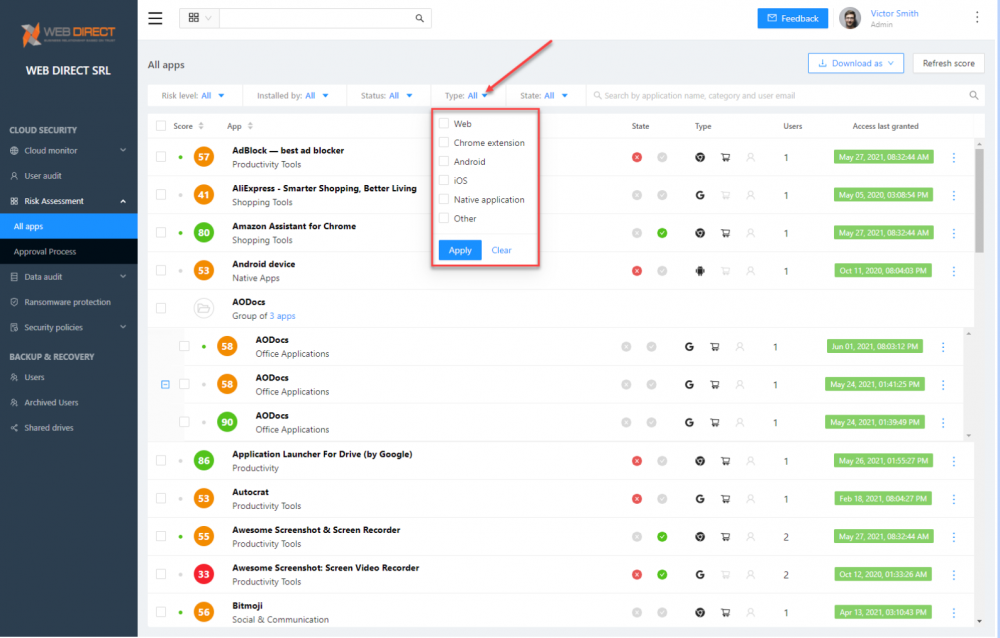Check the Native application type filter
This screenshot has height=638, width=1000.
tap(444, 200)
